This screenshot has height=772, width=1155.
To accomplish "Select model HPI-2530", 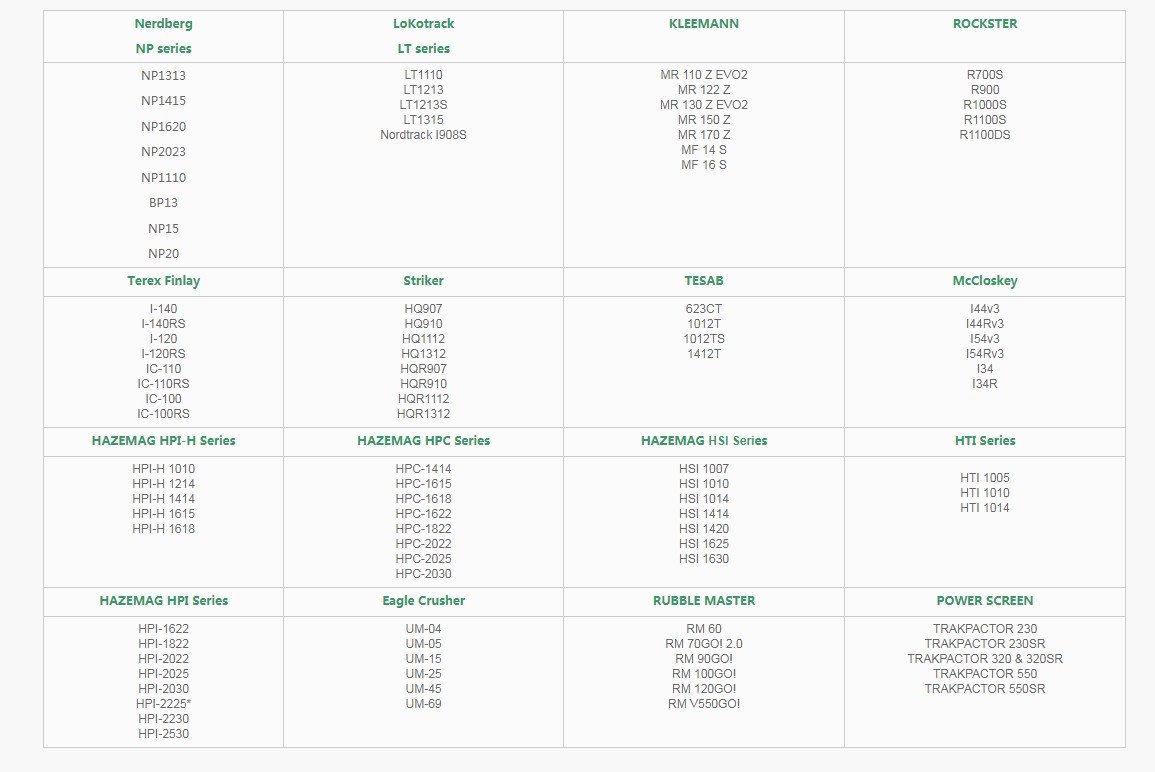I will click(x=164, y=734).
